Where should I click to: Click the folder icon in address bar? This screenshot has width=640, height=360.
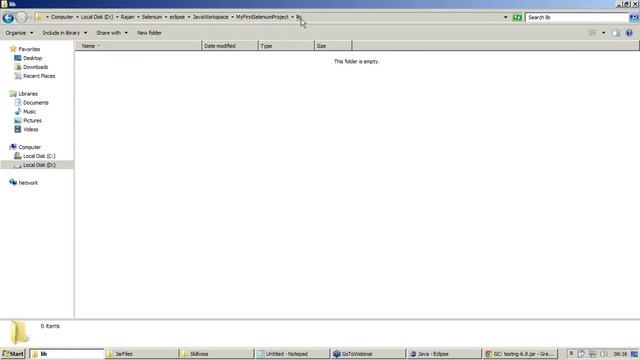point(39,17)
